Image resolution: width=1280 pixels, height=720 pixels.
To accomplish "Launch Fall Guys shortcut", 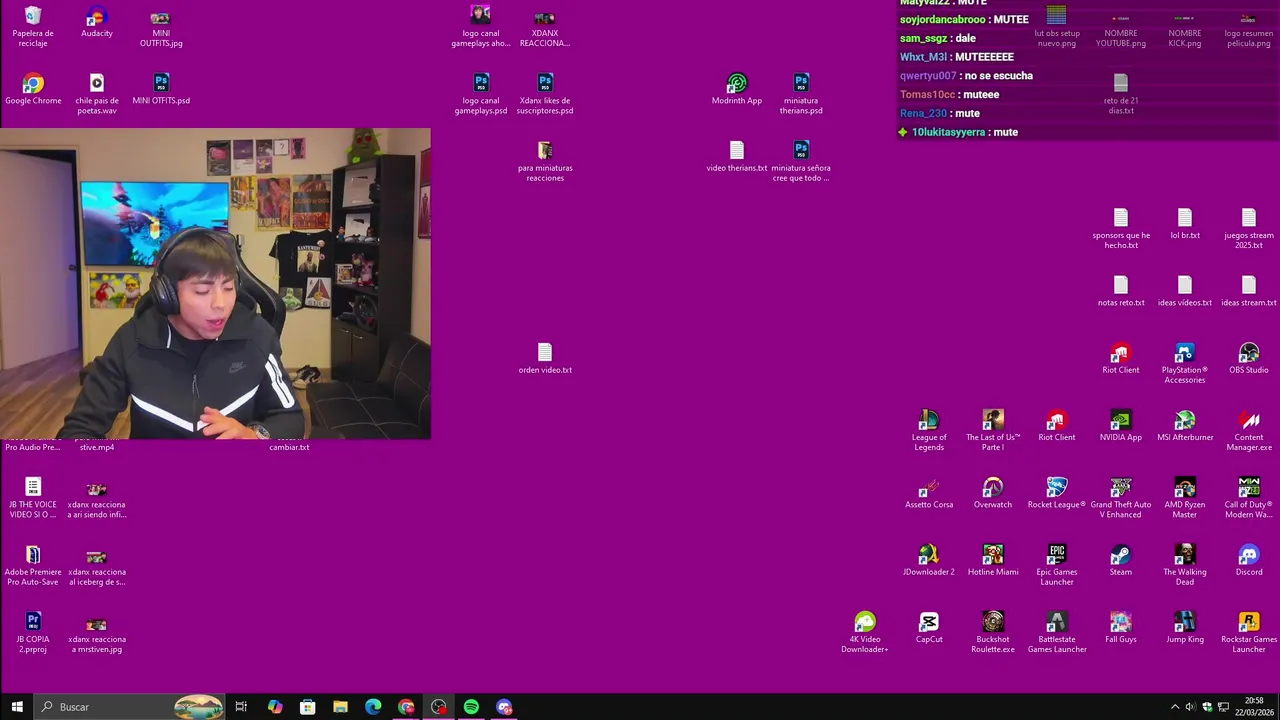I will click(1121, 627).
